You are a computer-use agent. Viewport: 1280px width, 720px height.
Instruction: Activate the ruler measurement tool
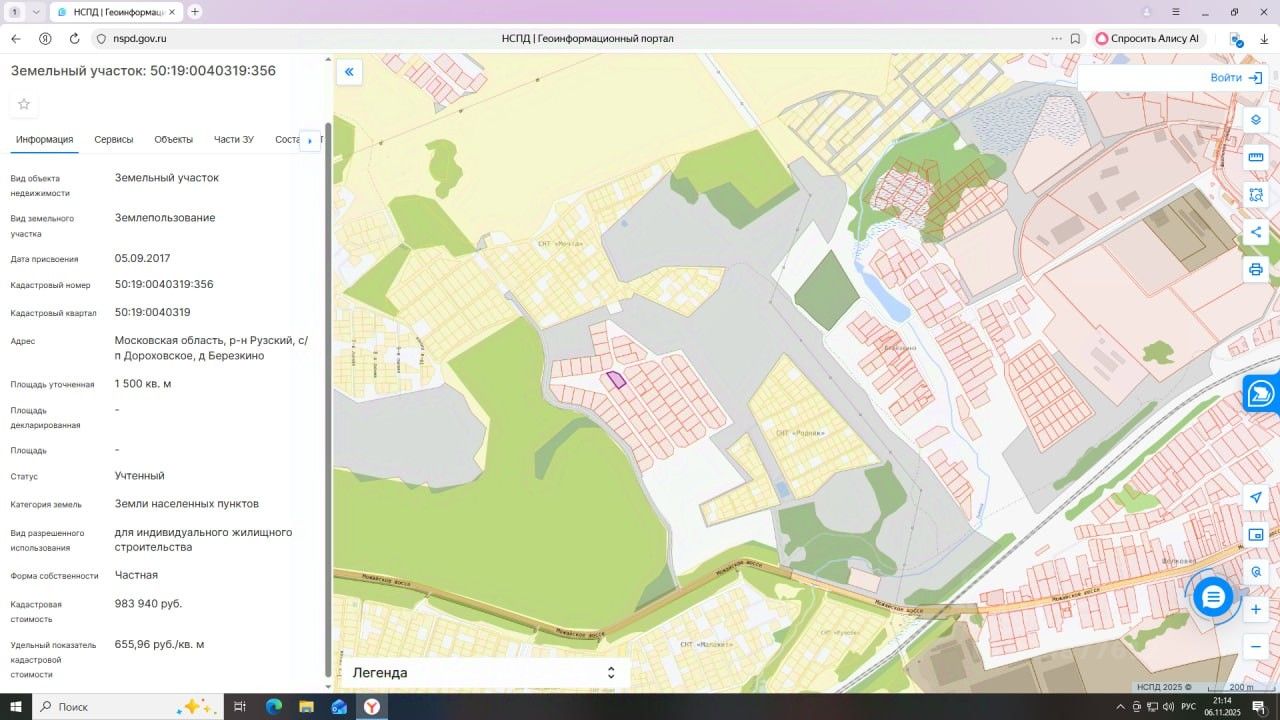coord(1256,157)
